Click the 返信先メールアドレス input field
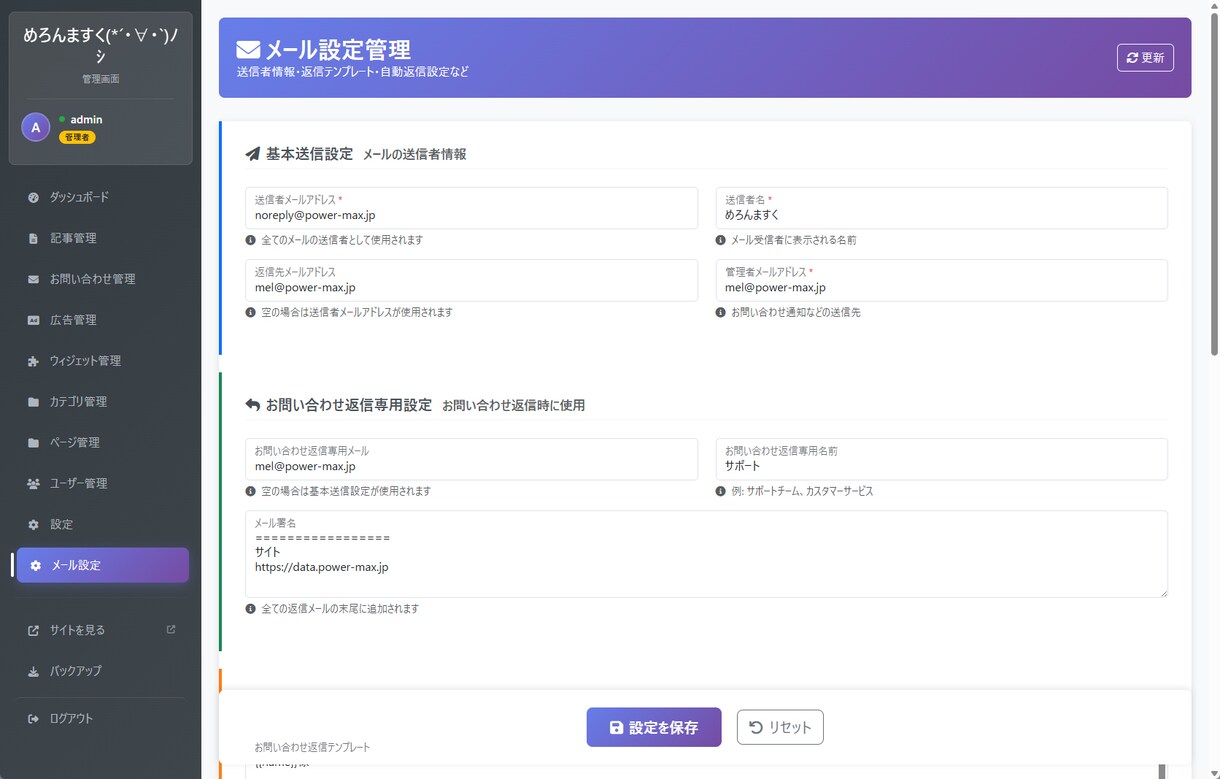1220x779 pixels. click(471, 280)
